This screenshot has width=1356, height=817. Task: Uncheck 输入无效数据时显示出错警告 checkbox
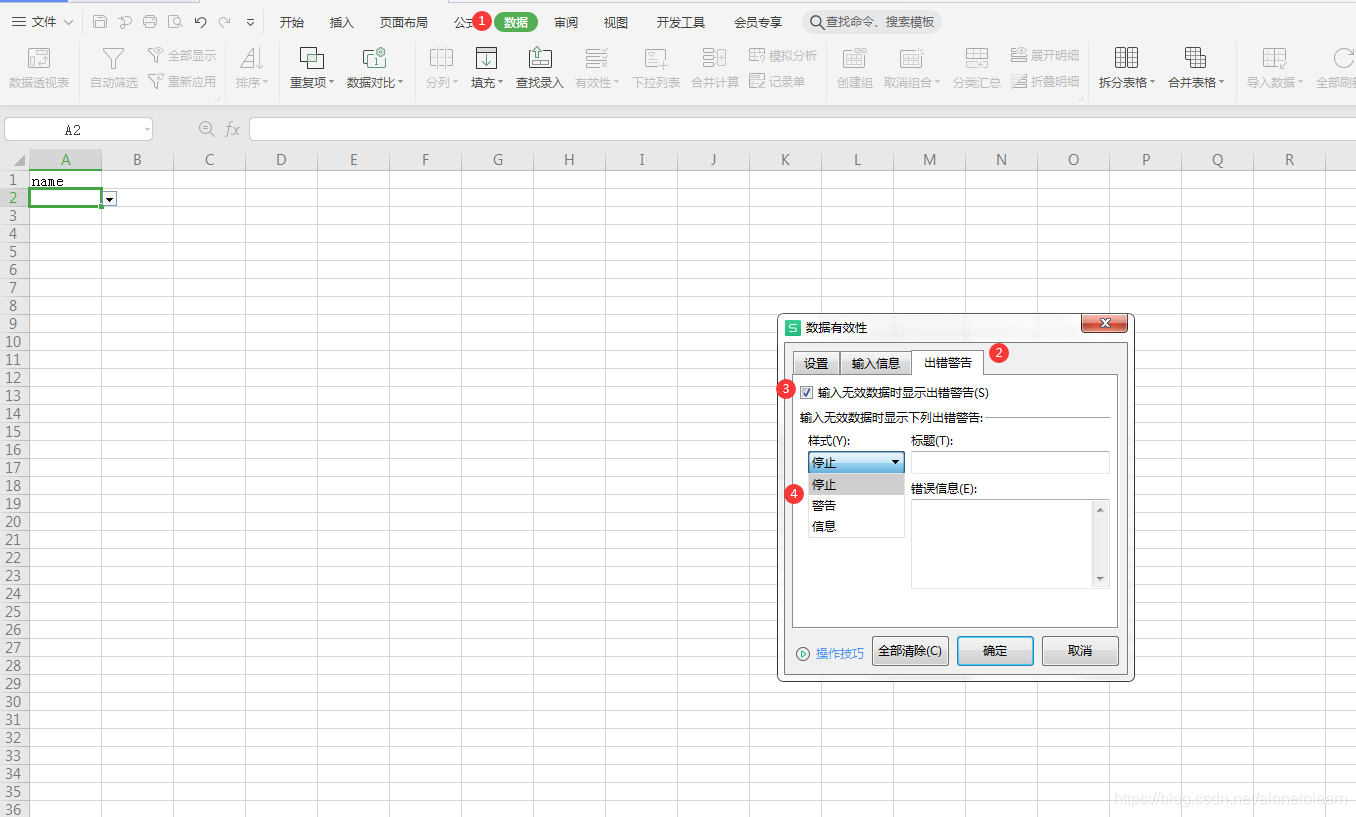point(807,393)
